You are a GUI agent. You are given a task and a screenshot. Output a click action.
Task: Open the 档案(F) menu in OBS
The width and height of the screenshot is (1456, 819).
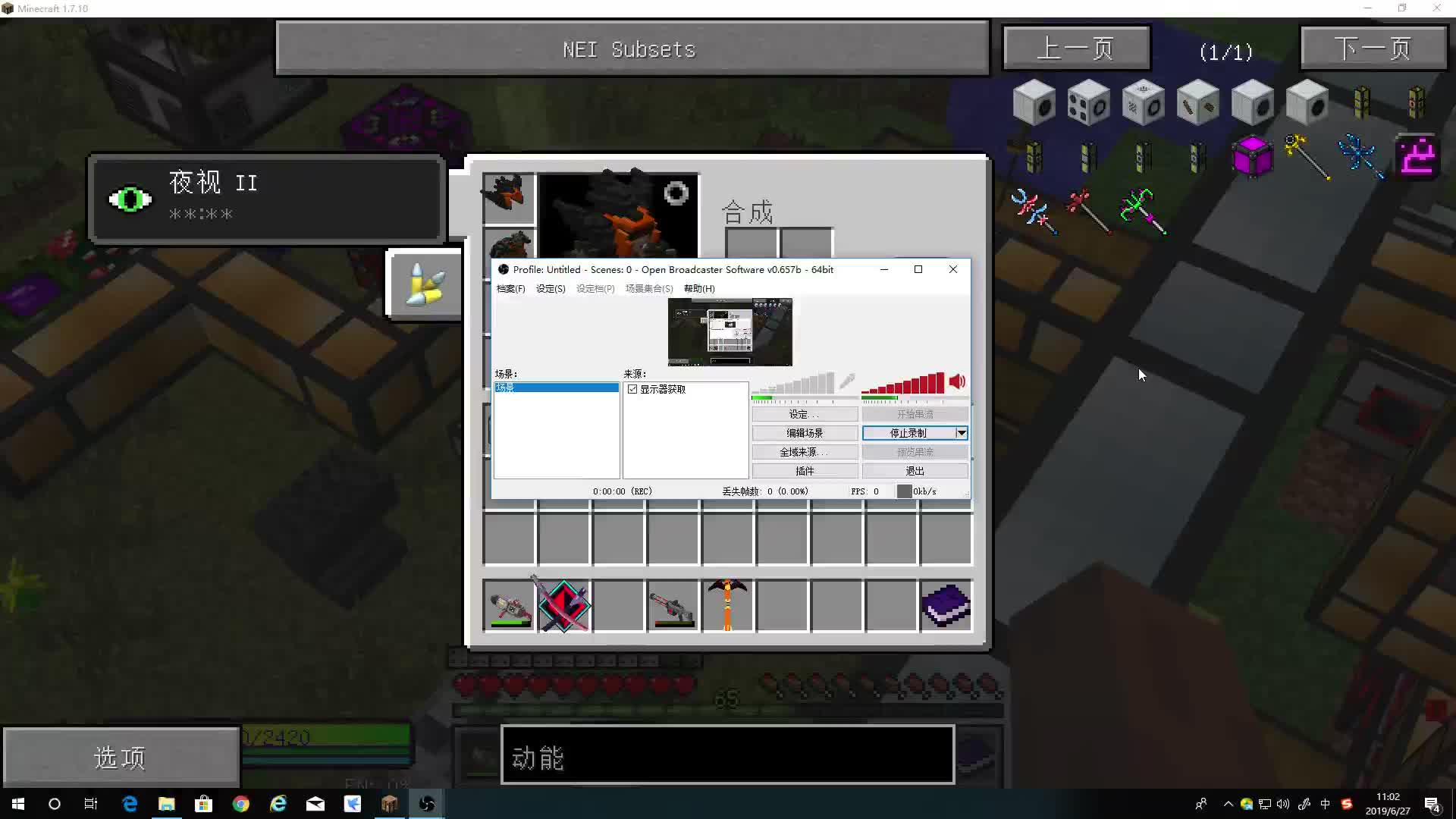pyautogui.click(x=510, y=289)
